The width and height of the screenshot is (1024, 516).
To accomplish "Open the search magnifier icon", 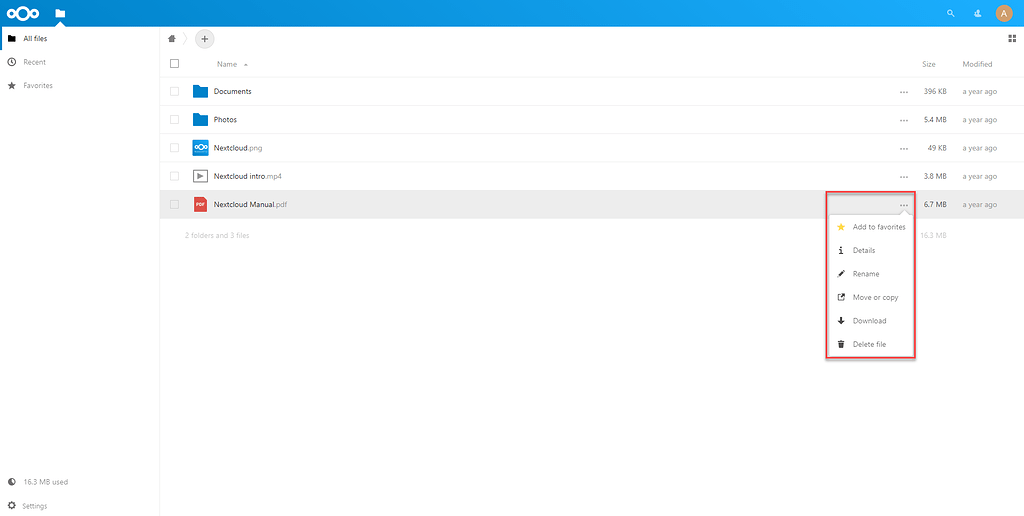I will point(951,13).
